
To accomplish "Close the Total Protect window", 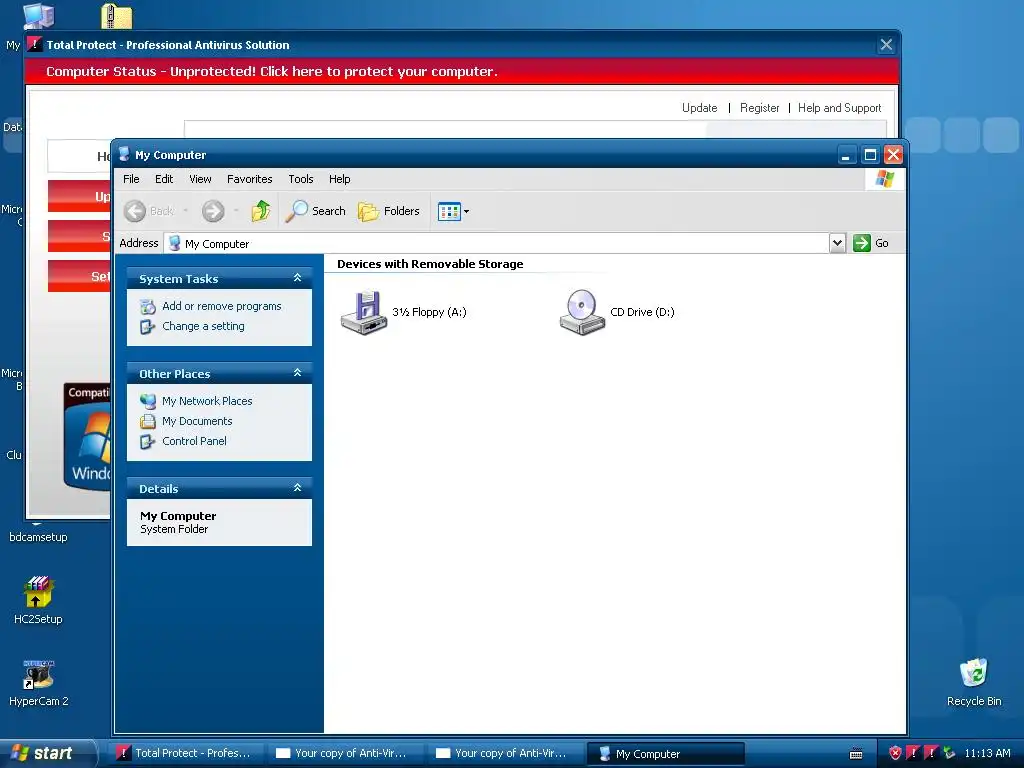I will pyautogui.click(x=886, y=44).
